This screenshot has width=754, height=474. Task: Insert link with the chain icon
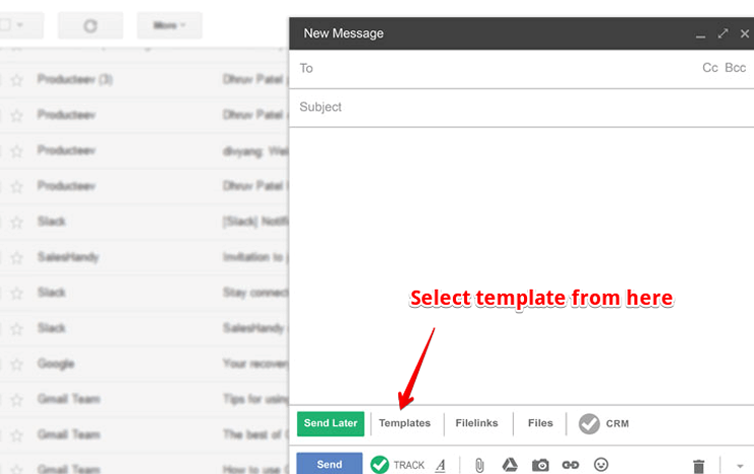[x=570, y=465]
